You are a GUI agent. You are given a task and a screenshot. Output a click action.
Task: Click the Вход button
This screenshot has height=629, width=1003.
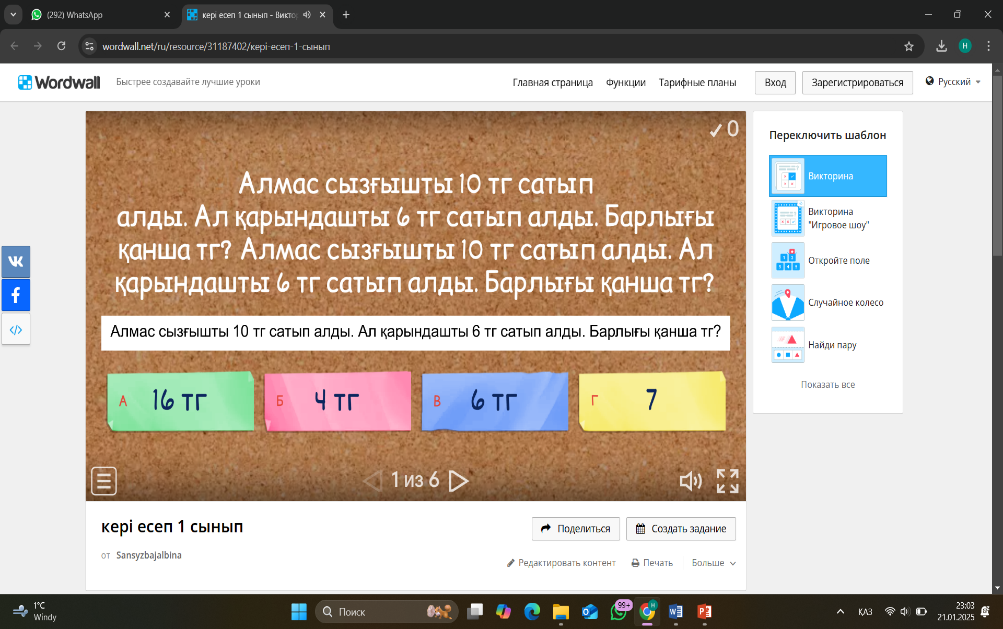tap(775, 83)
